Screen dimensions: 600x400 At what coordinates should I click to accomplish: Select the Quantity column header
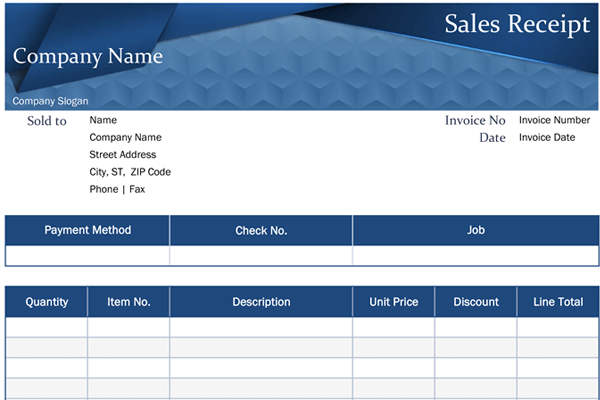pyautogui.click(x=47, y=301)
